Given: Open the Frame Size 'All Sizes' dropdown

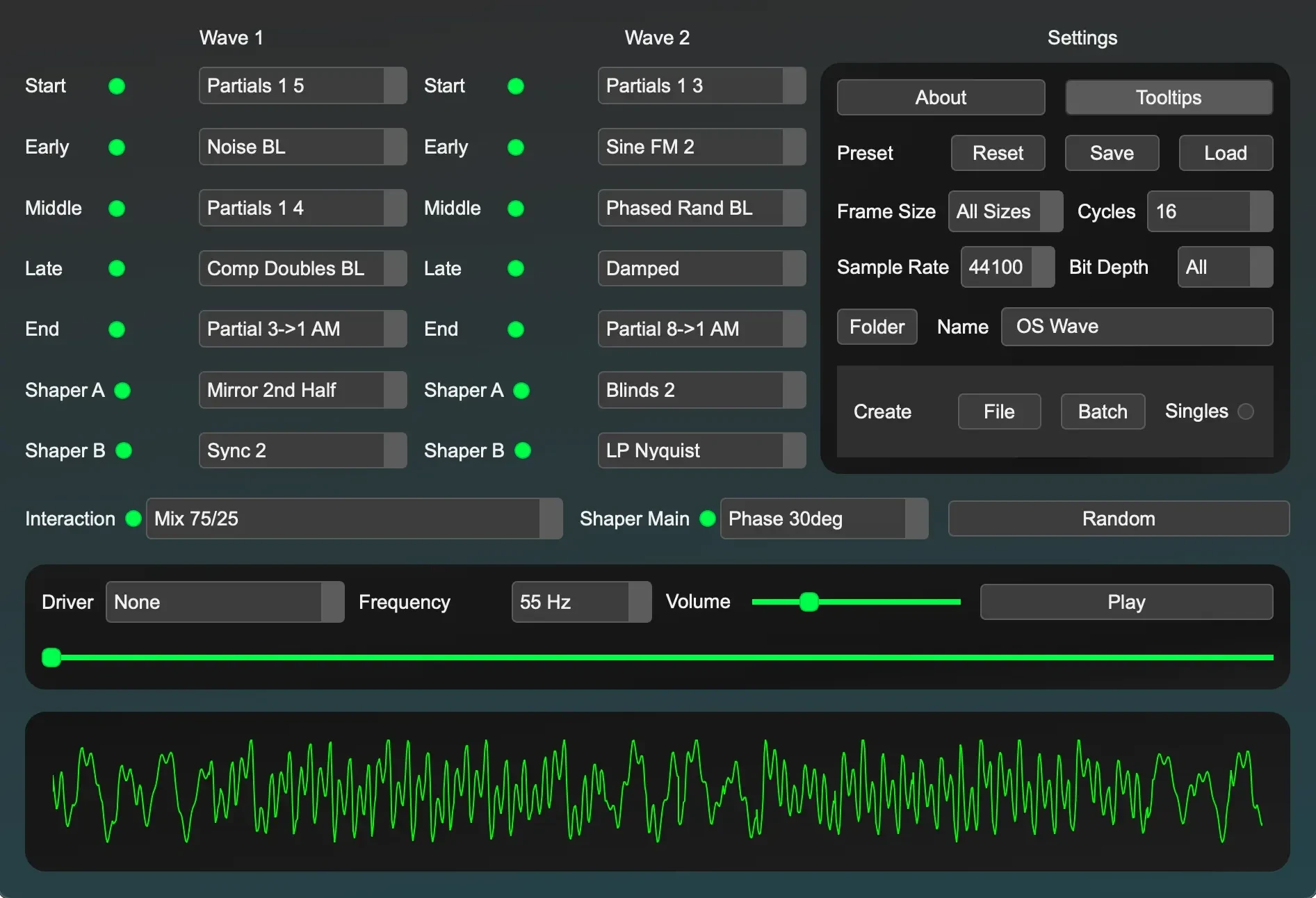Looking at the screenshot, I should pyautogui.click(x=1005, y=211).
